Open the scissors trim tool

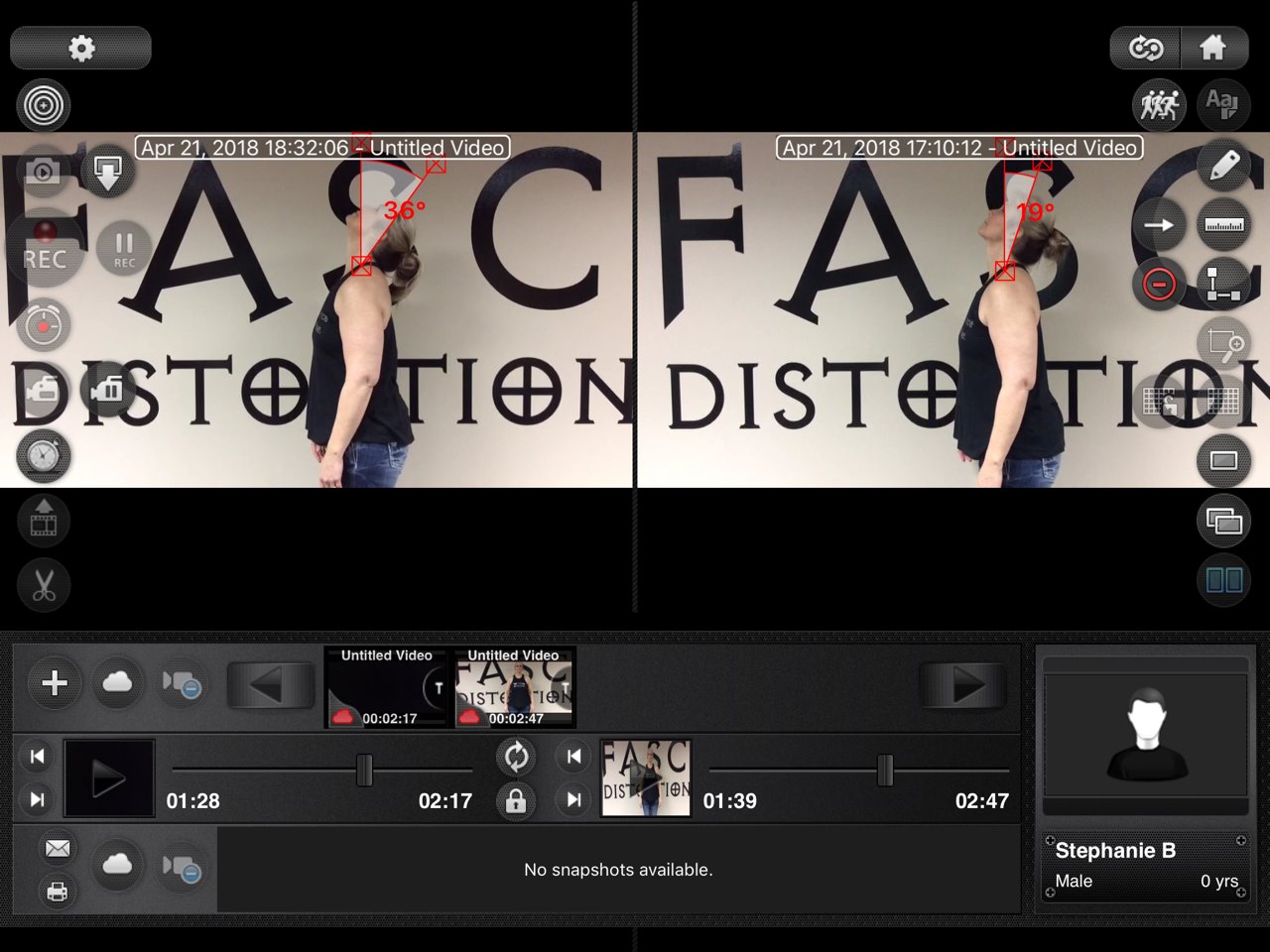pyautogui.click(x=44, y=584)
